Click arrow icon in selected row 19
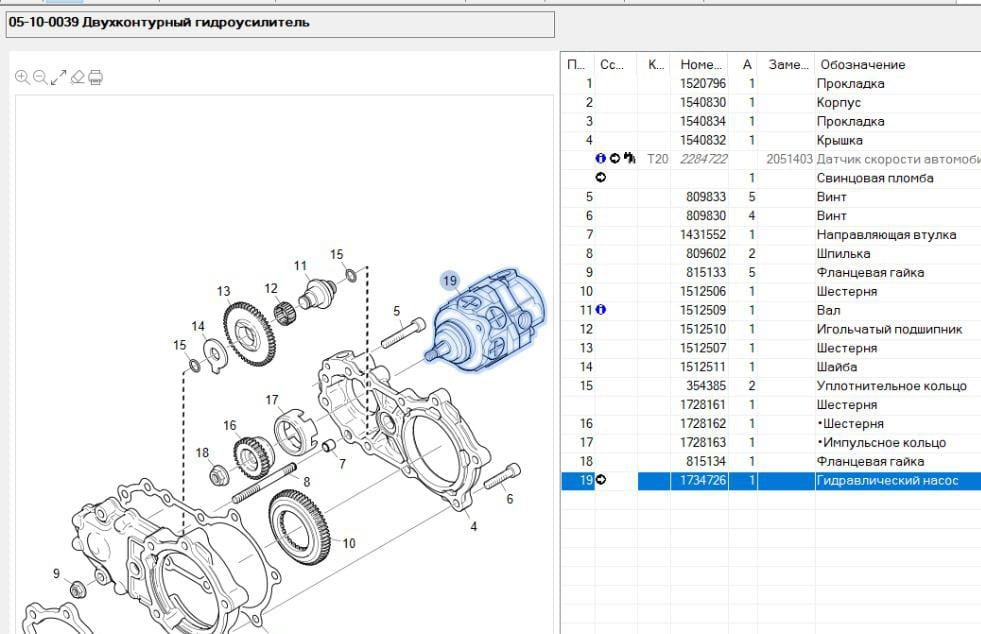This screenshot has height=634, width=981. (601, 481)
